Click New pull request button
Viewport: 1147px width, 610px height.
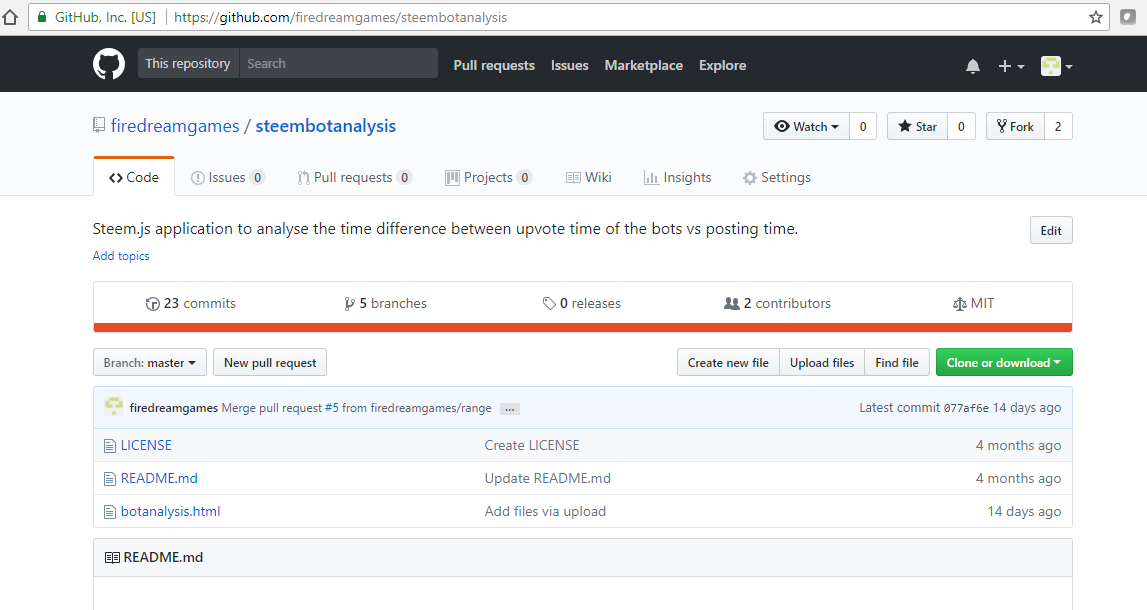click(270, 363)
